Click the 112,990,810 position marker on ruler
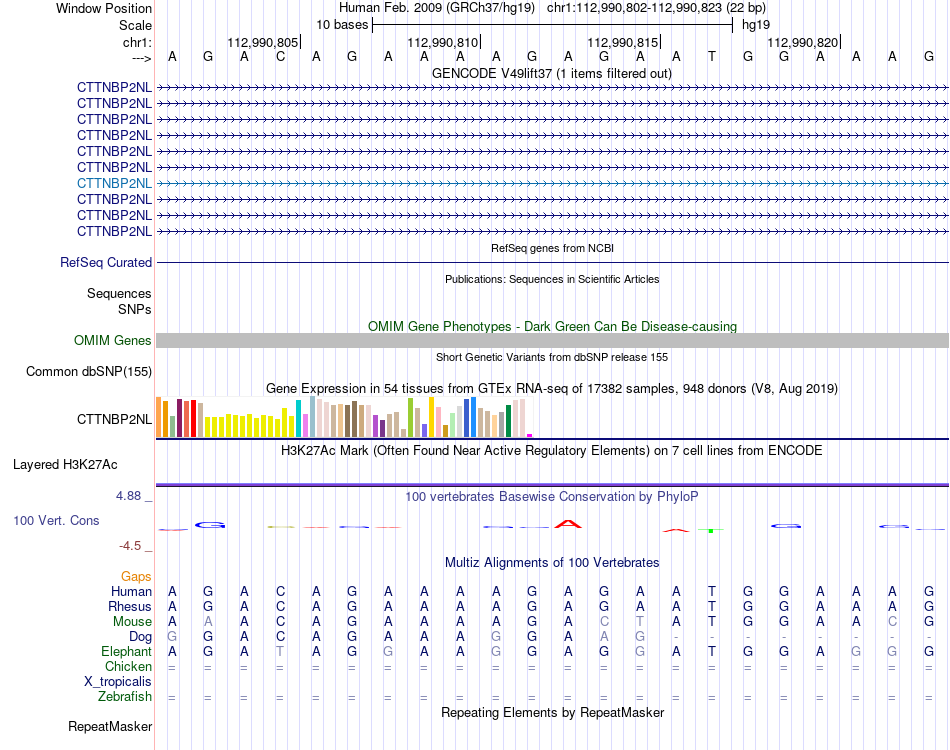The height and width of the screenshot is (750, 950). [x=443, y=42]
